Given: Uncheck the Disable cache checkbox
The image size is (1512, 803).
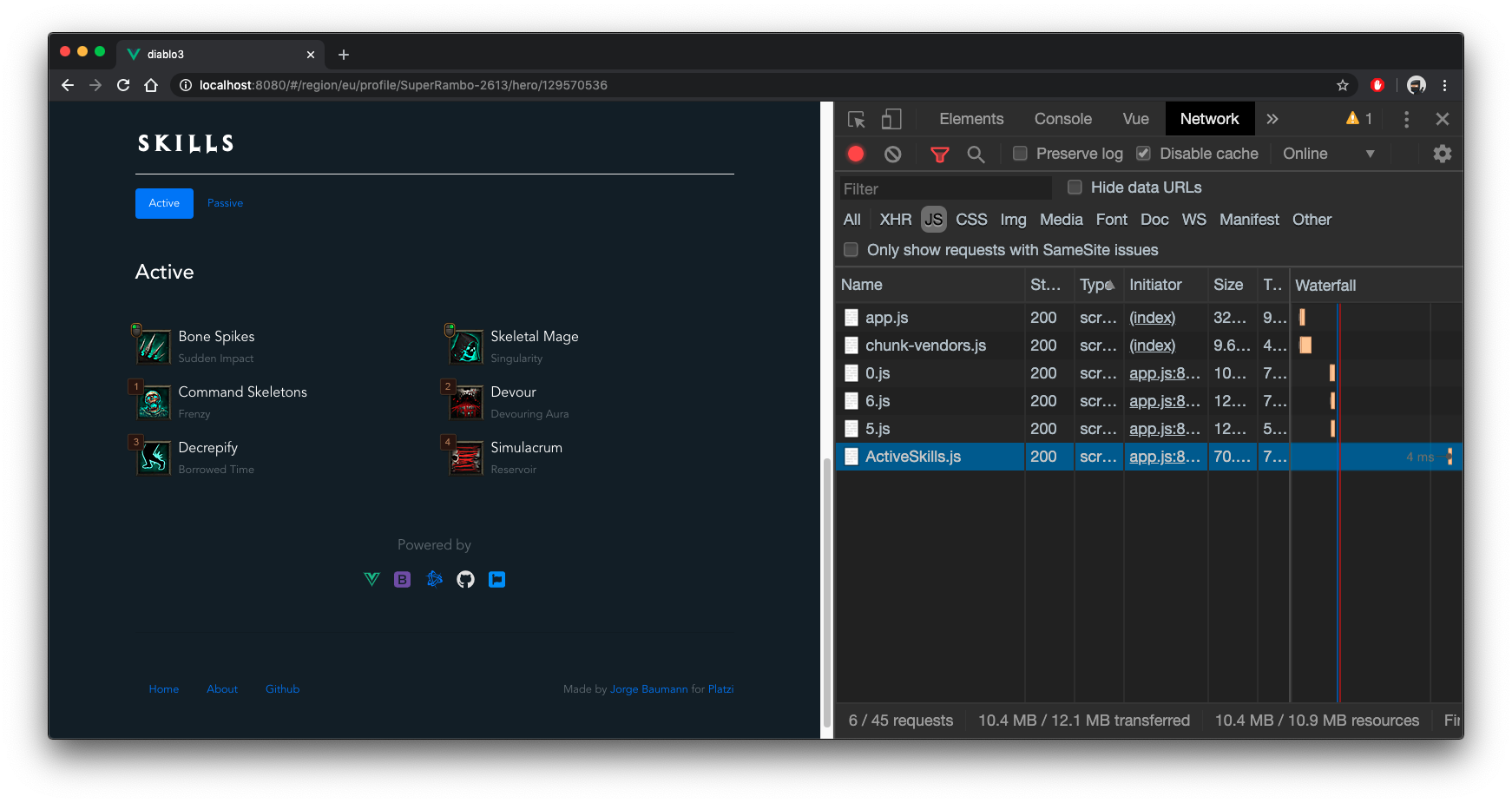Looking at the screenshot, I should [1143, 153].
